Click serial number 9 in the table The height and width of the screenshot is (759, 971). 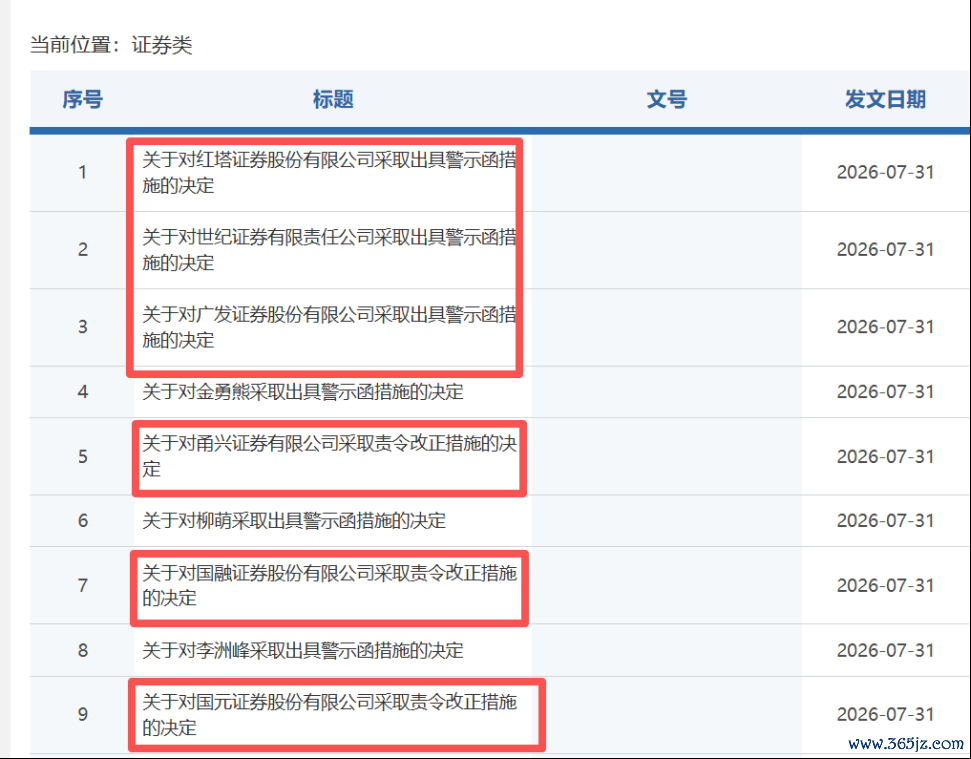pyautogui.click(x=82, y=714)
